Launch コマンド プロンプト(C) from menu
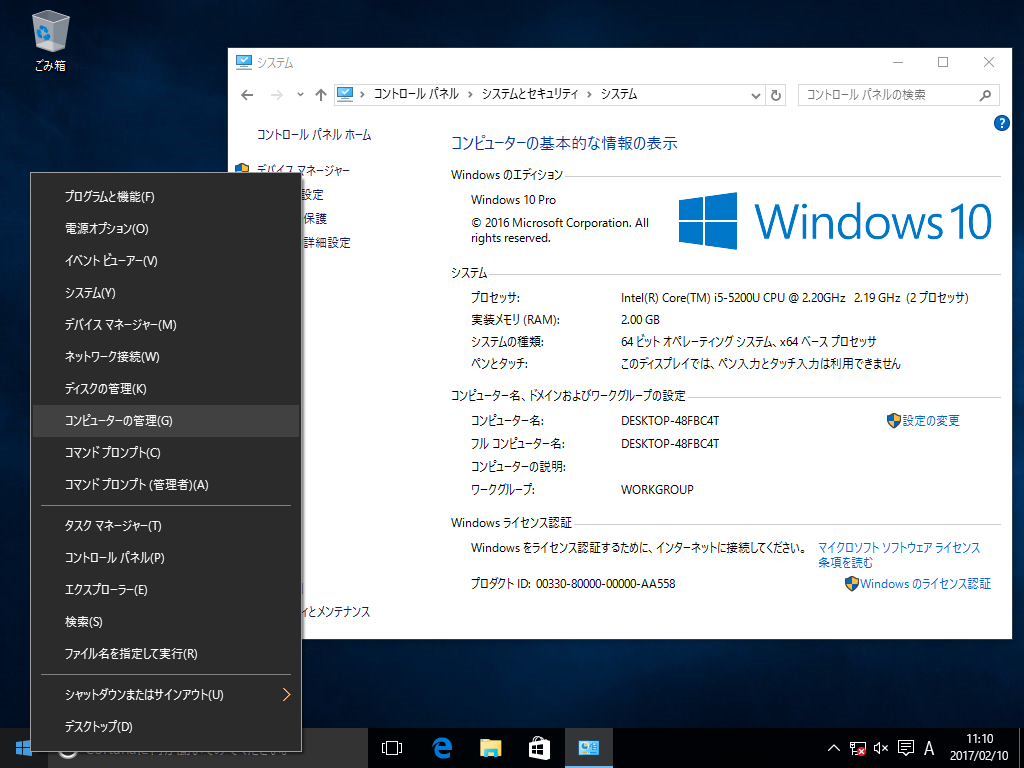This screenshot has width=1024, height=768. click(166, 453)
